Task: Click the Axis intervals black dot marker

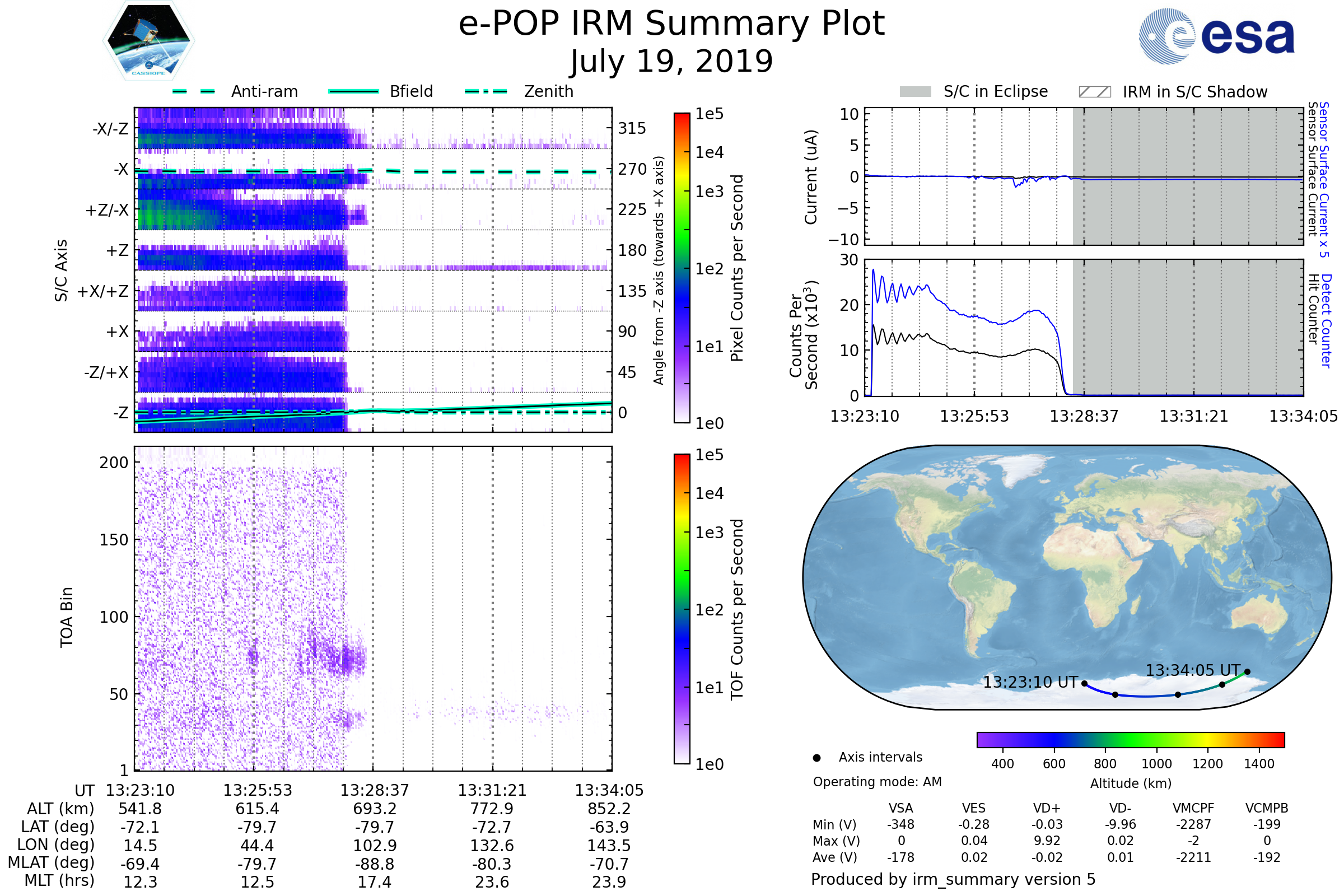Action: [x=816, y=758]
